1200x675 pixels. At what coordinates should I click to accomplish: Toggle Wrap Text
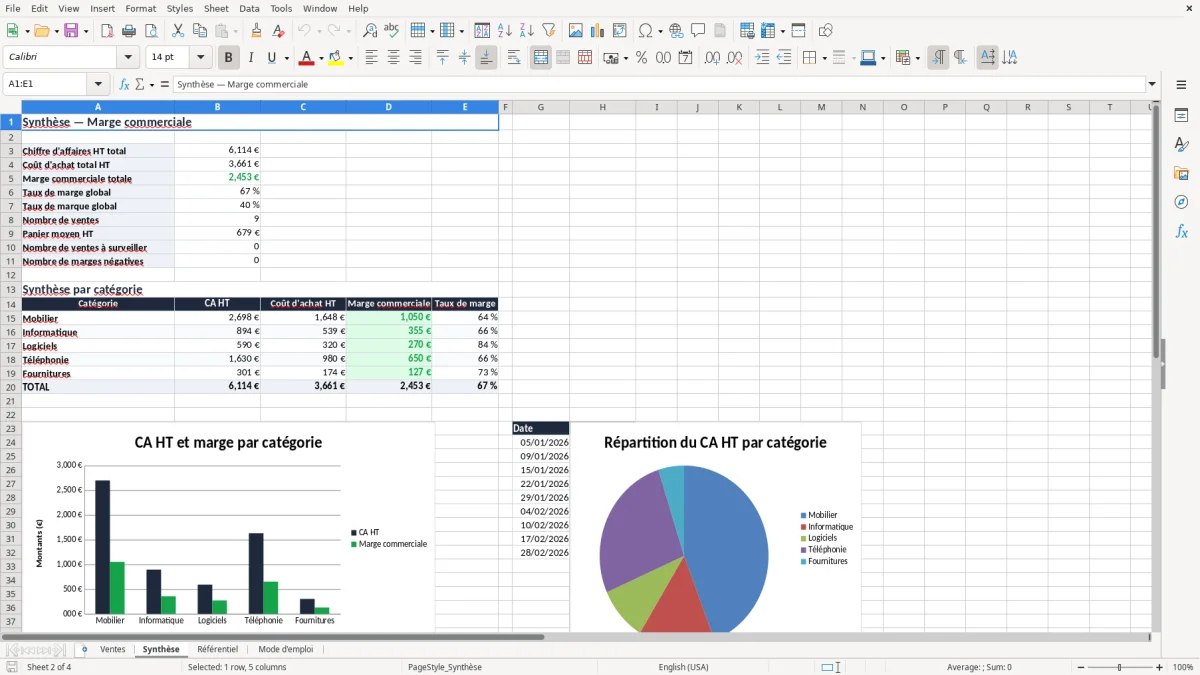point(513,58)
